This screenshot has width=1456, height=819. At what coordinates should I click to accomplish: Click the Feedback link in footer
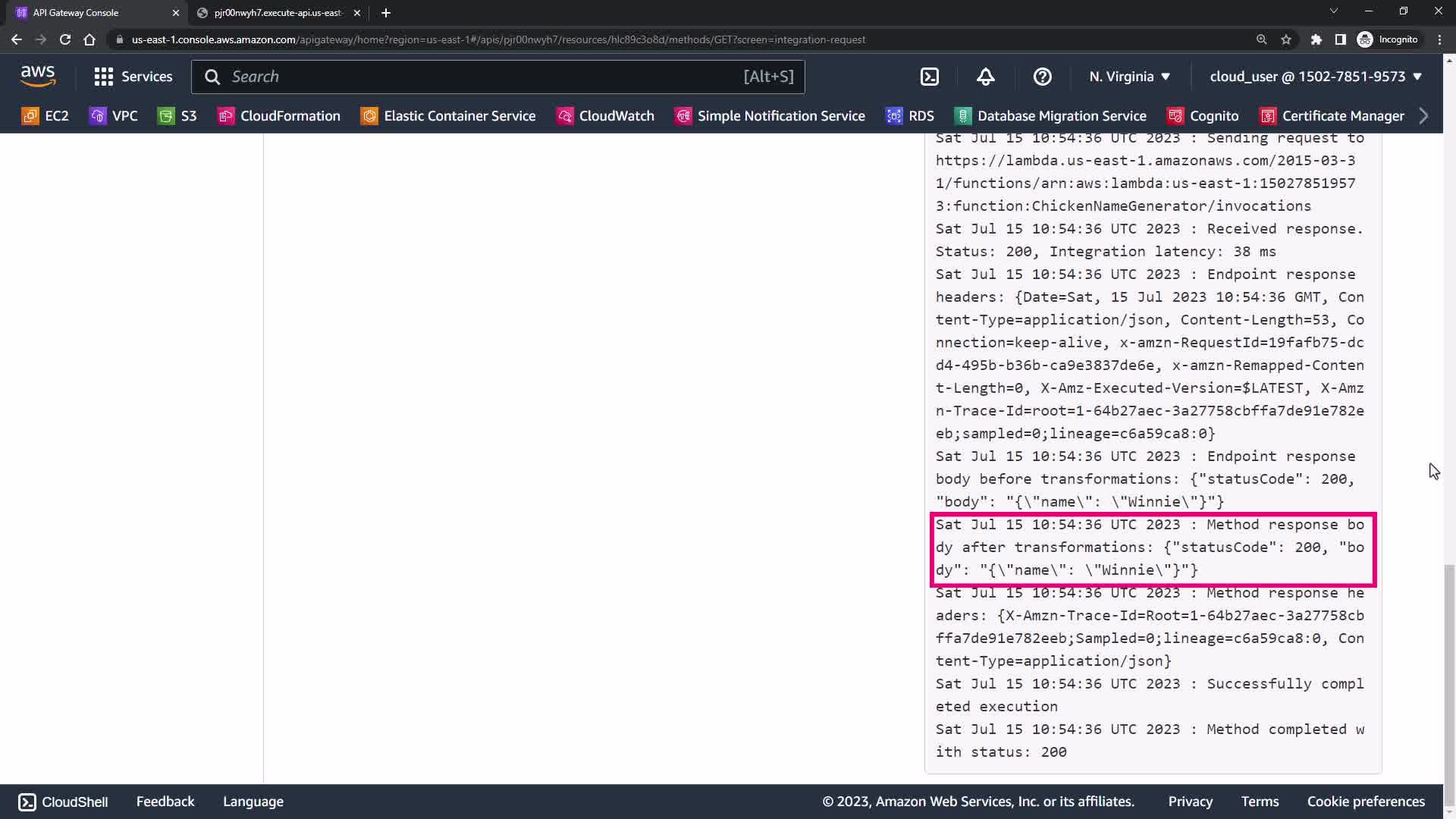click(165, 802)
